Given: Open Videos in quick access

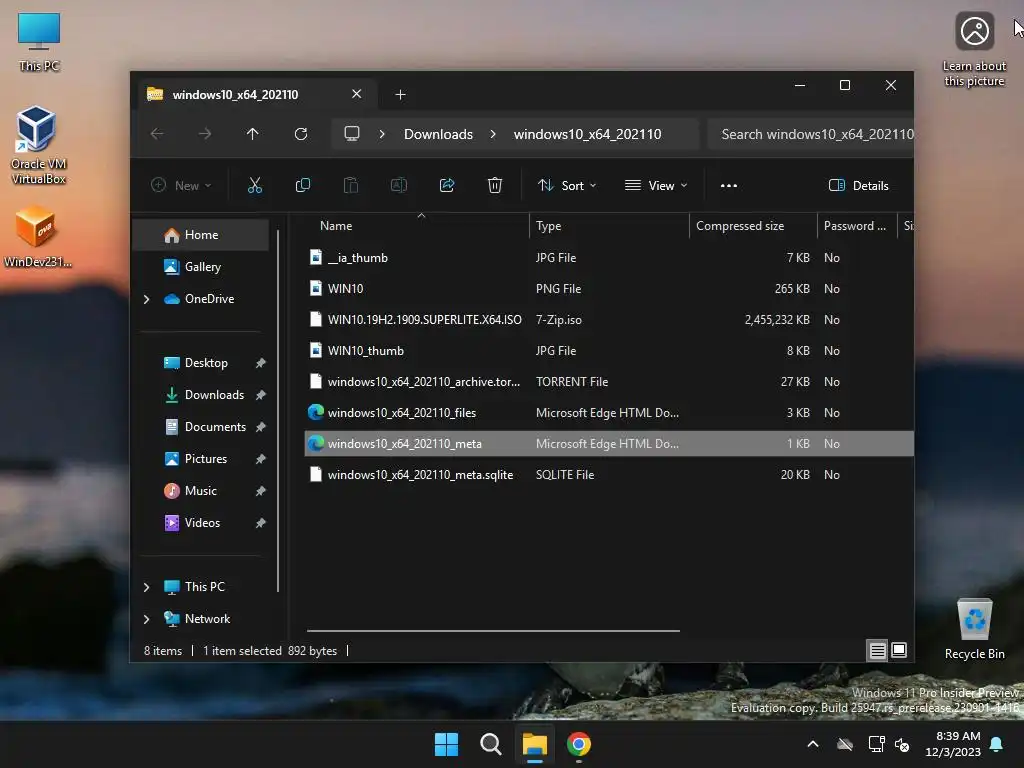Looking at the screenshot, I should (200, 522).
